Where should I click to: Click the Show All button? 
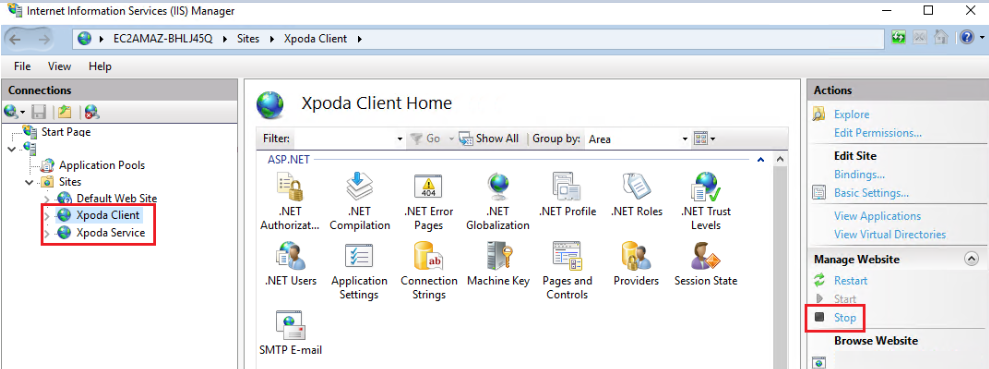(489, 139)
